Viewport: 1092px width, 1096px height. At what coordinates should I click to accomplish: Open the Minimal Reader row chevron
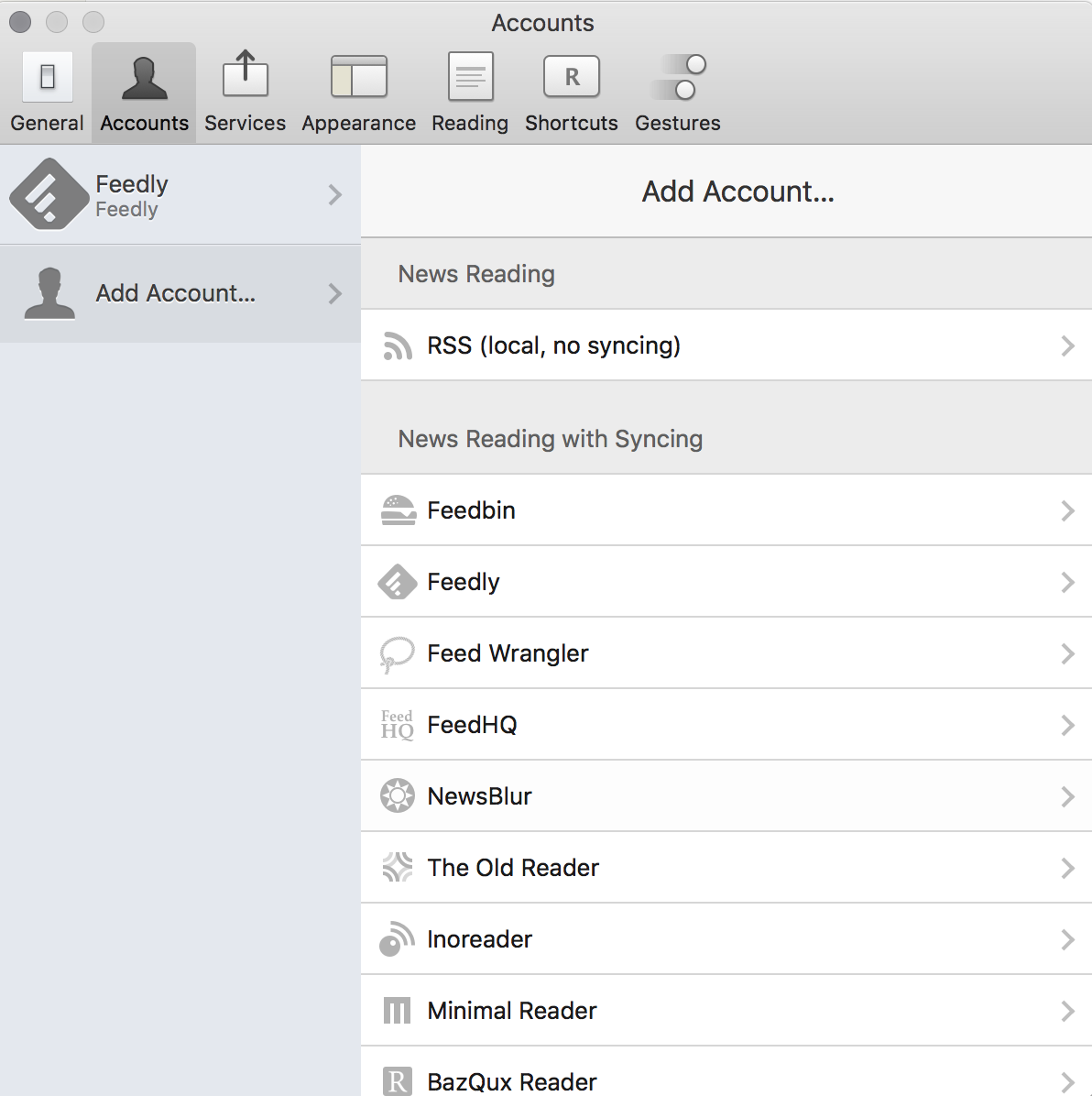tap(1067, 1011)
